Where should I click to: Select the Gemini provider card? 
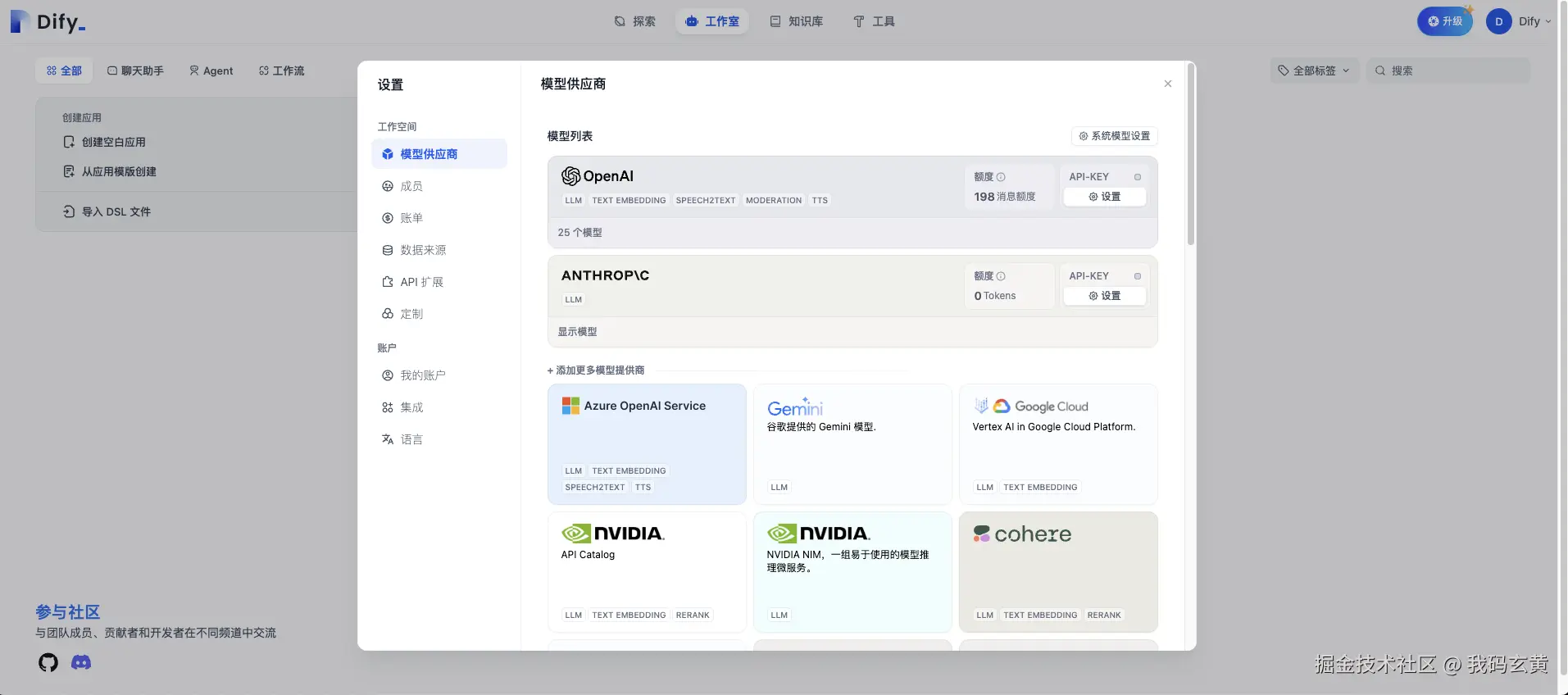(852, 444)
